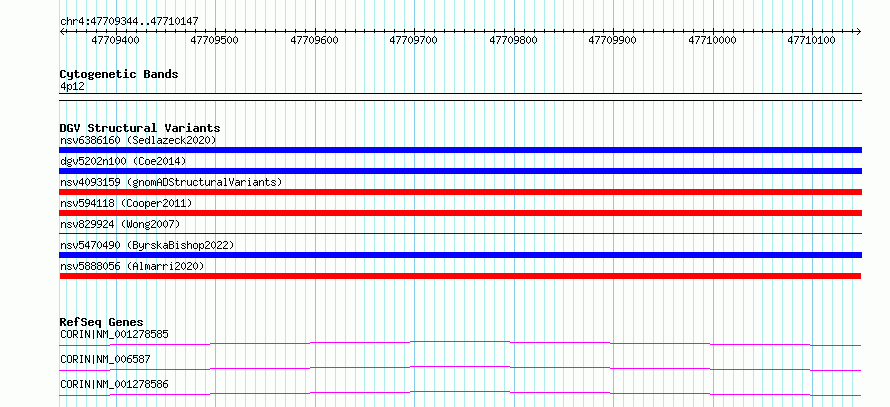This screenshot has height=407, width=890.
Task: Open variant nsv5470490 (ByrskaBishop2022) label
Action: click(x=147, y=245)
